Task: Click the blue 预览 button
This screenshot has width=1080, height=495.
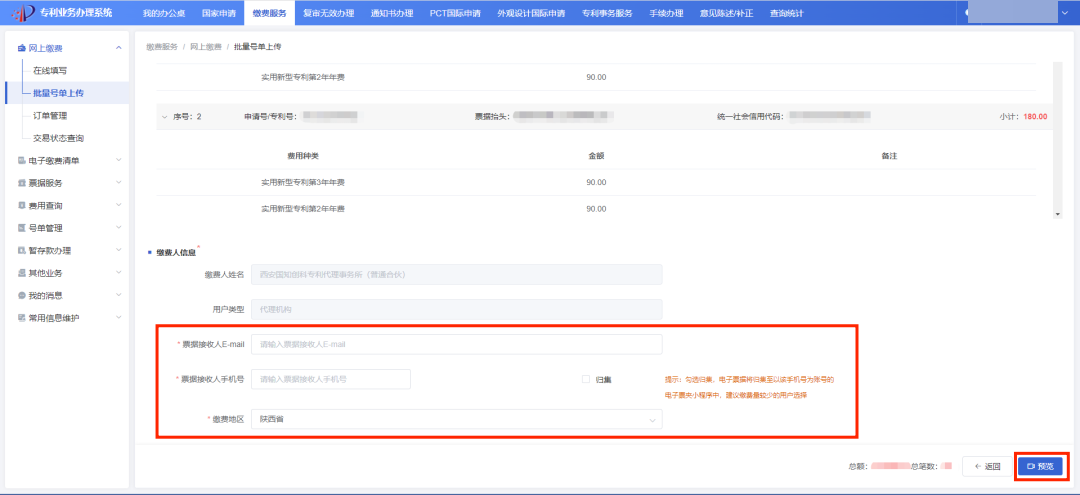Action: coord(1039,466)
